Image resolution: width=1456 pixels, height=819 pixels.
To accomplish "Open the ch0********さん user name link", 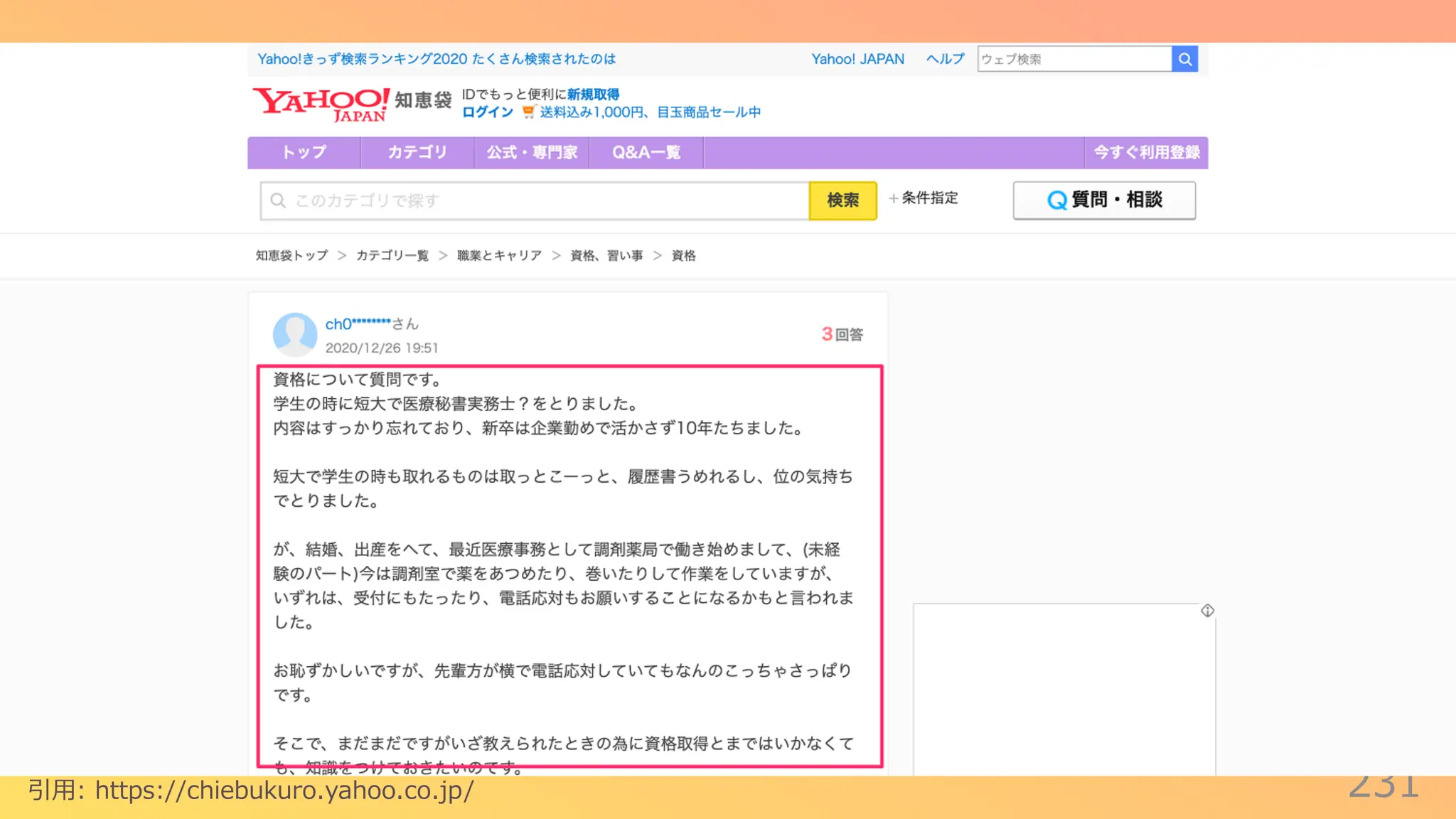I will 372,324.
